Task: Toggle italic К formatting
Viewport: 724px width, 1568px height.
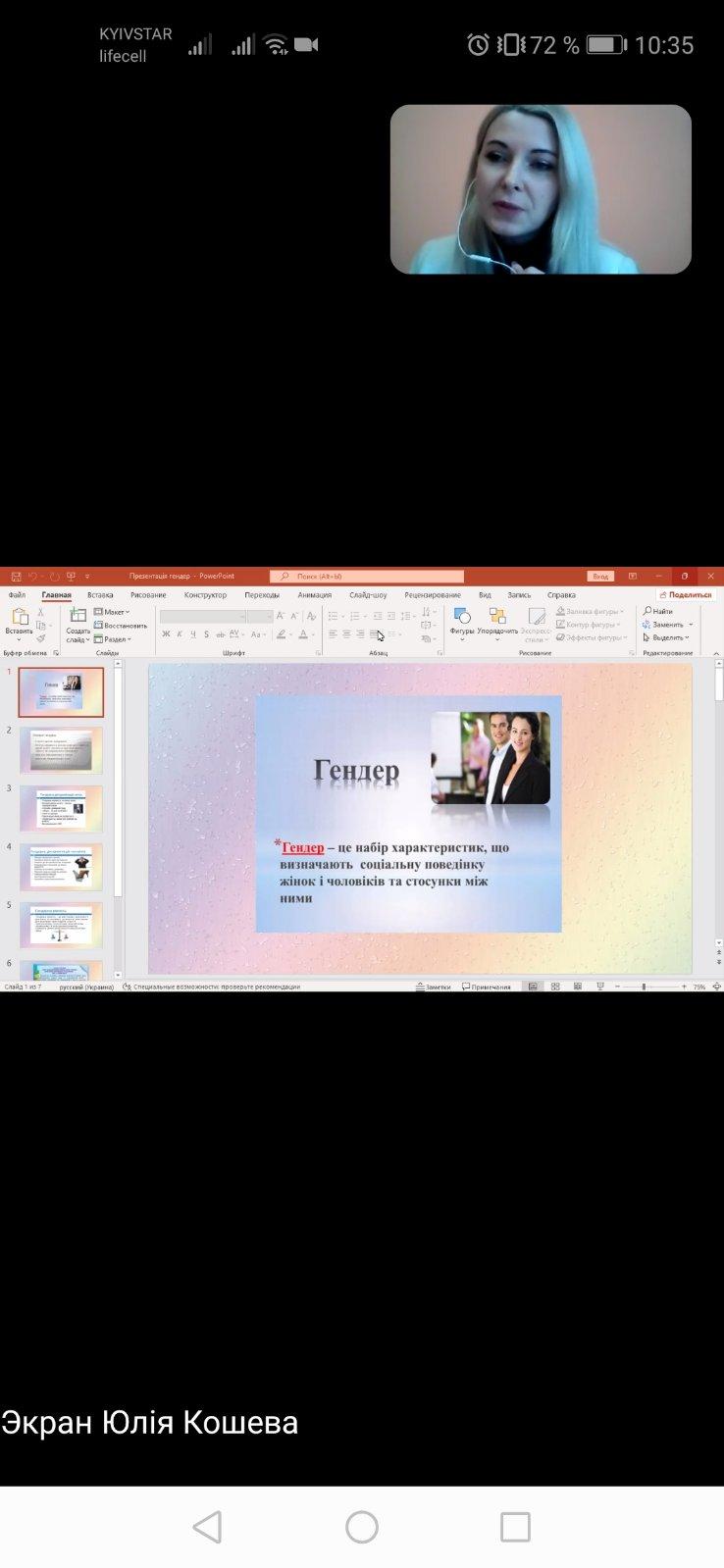Action: [180, 634]
